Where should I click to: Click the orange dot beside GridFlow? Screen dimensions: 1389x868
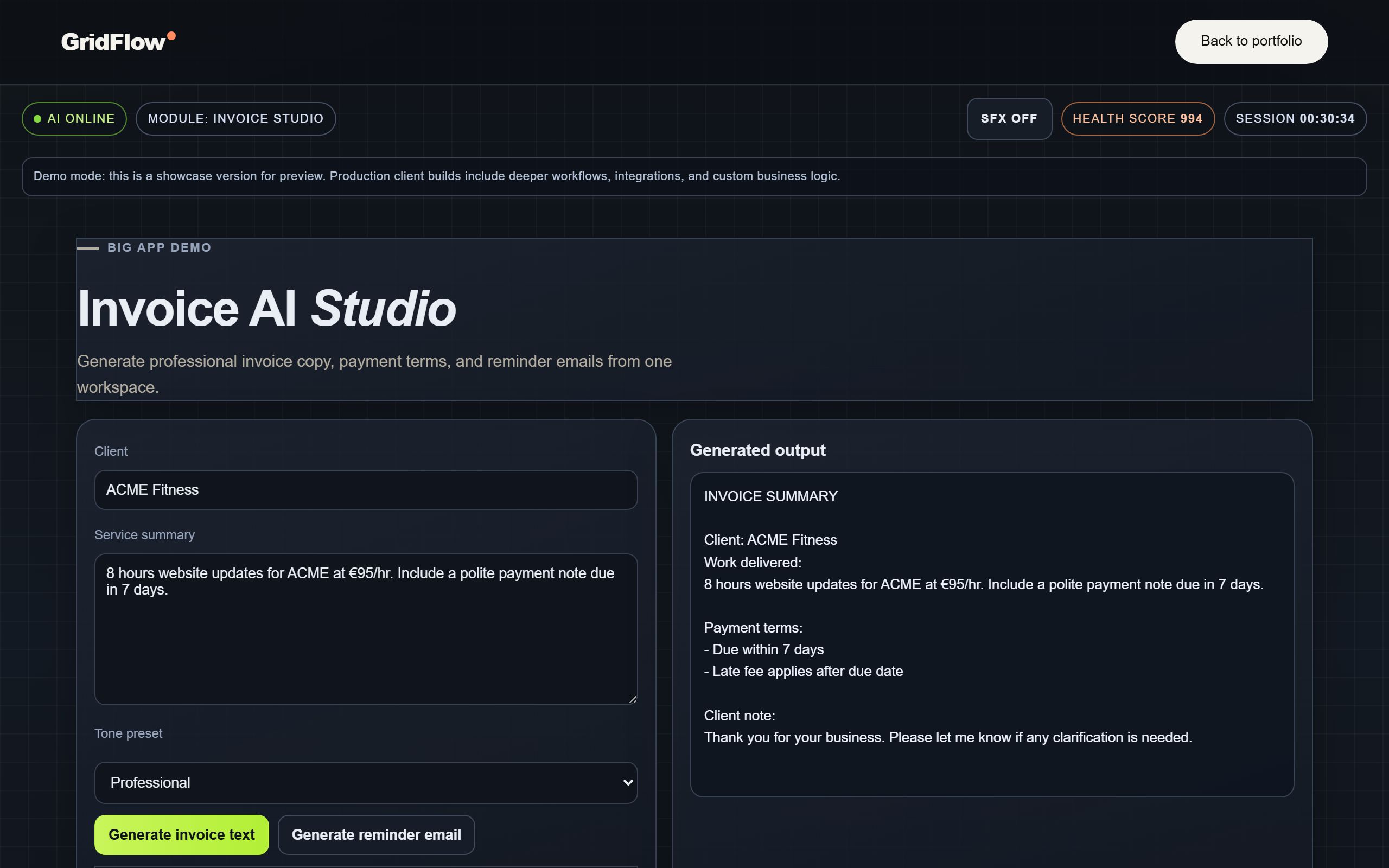[171, 36]
